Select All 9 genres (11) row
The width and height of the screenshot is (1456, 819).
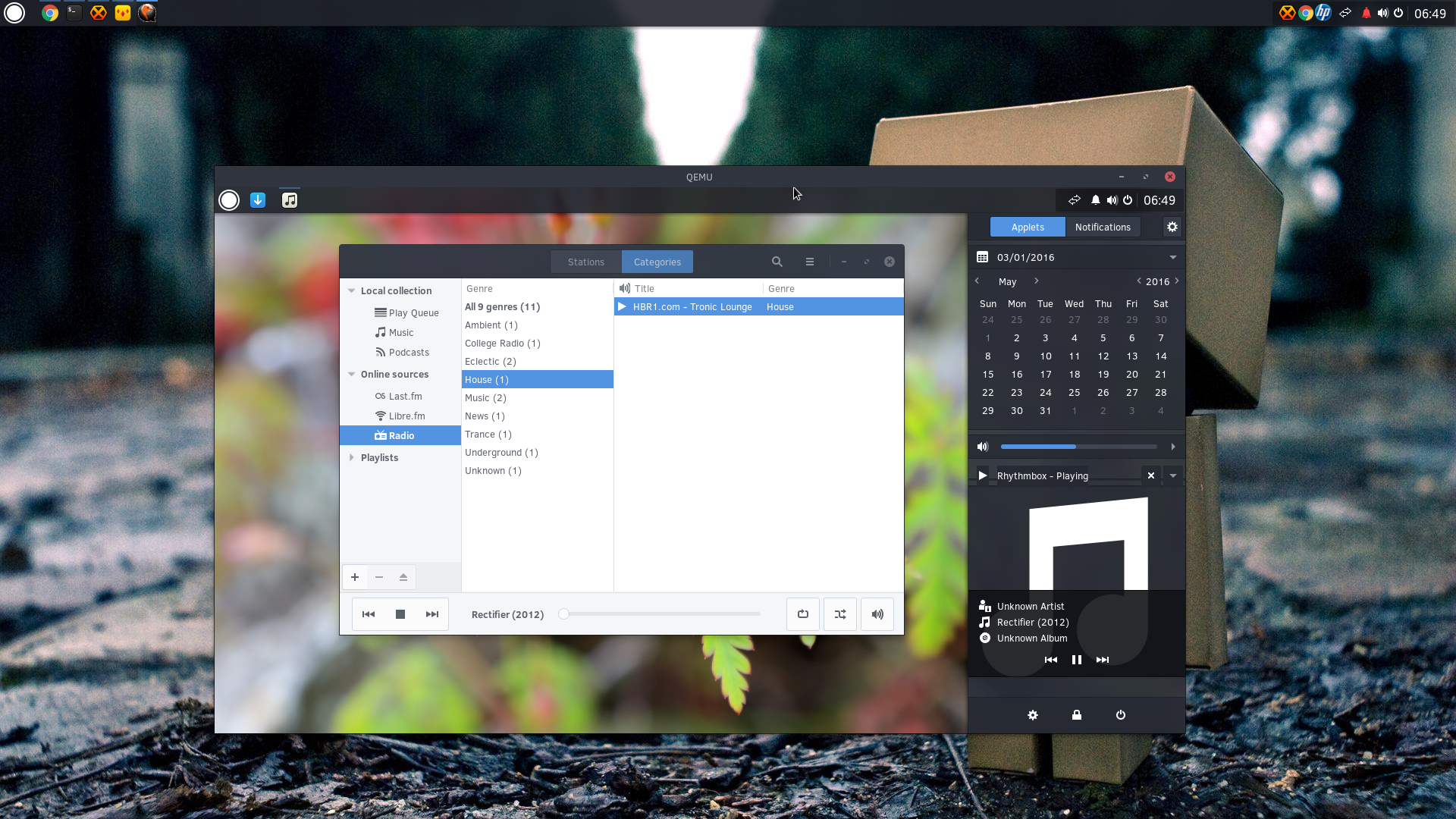click(x=538, y=306)
